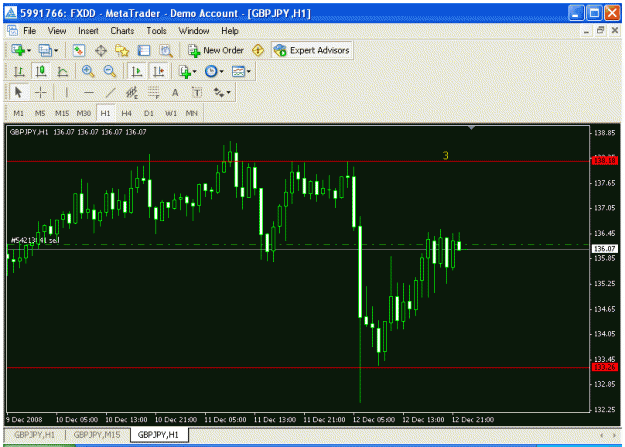Select the cursor arrow tool

coord(18,93)
